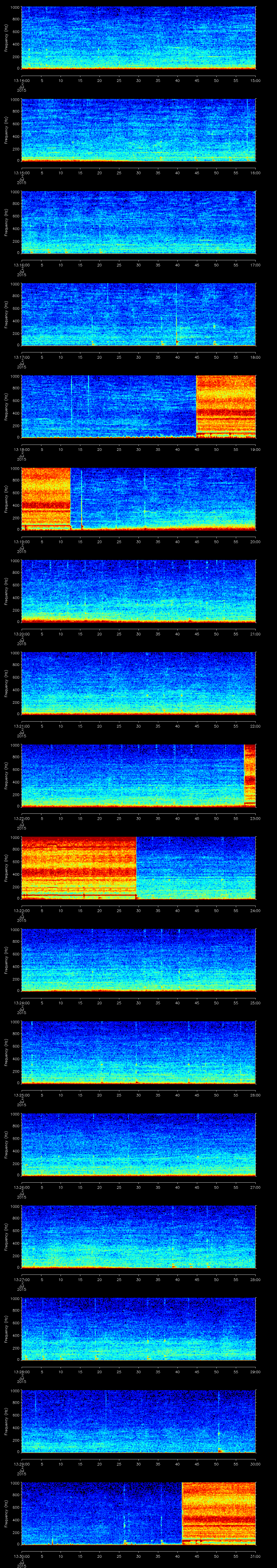Click the "Frequency (Hz)" axis label of the 13:14 panel
This screenshot has width=277, height=1568.
click(6, 38)
